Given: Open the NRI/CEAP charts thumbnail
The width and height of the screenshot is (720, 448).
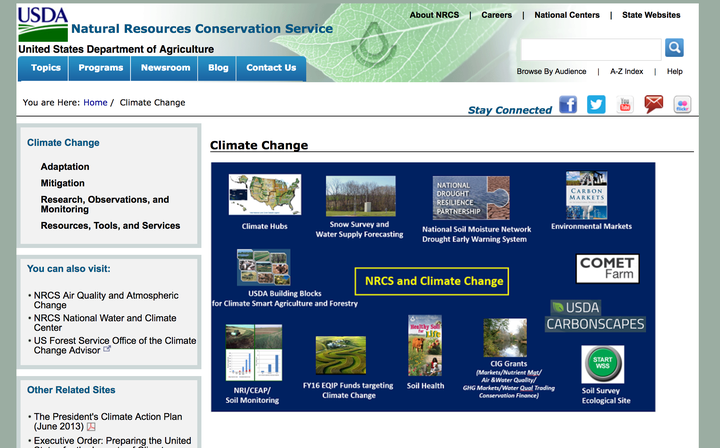Looking at the screenshot, I should (253, 353).
